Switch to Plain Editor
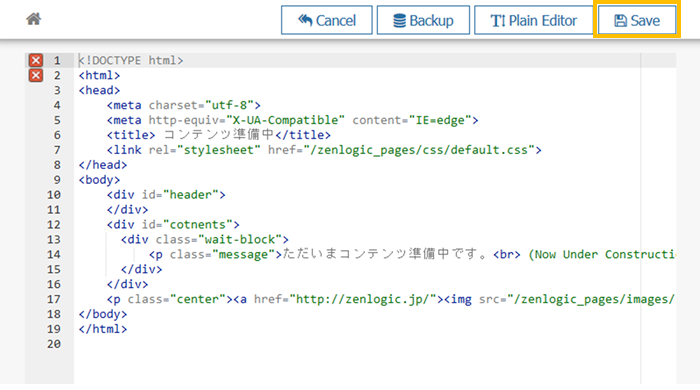Screen dimensions: 700x390 tap(534, 20)
